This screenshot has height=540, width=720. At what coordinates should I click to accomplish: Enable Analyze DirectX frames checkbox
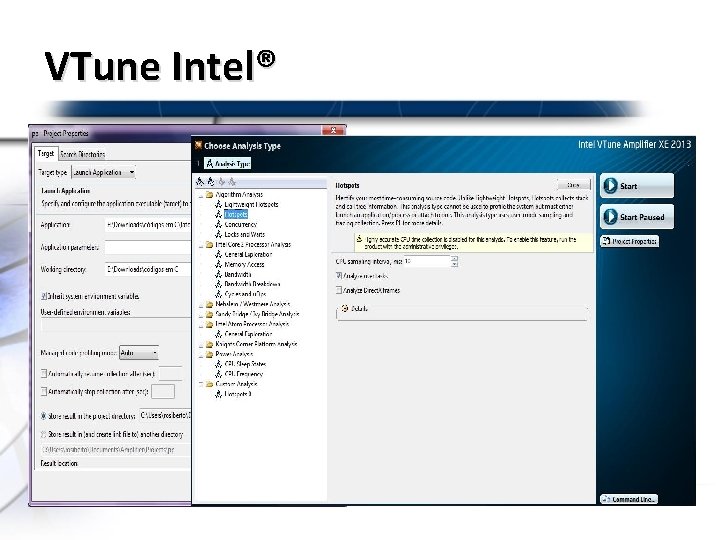point(339,290)
